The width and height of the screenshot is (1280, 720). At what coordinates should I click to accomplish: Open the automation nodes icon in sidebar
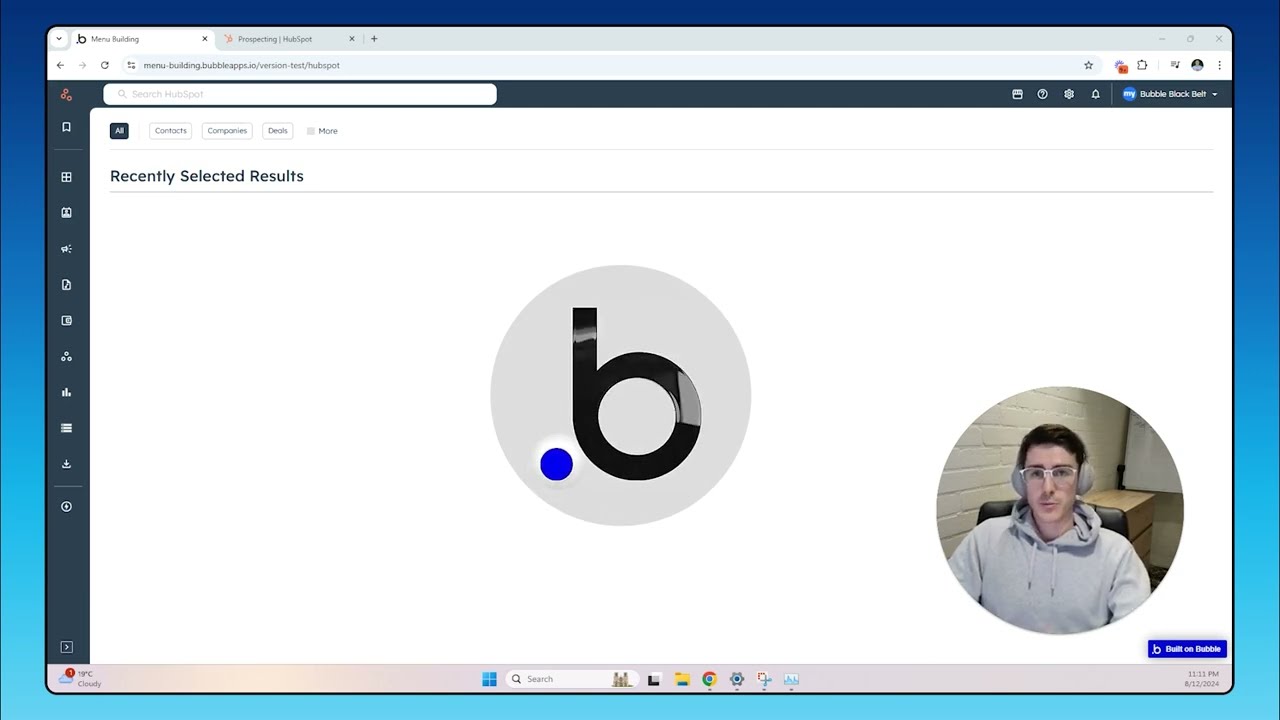(x=66, y=357)
